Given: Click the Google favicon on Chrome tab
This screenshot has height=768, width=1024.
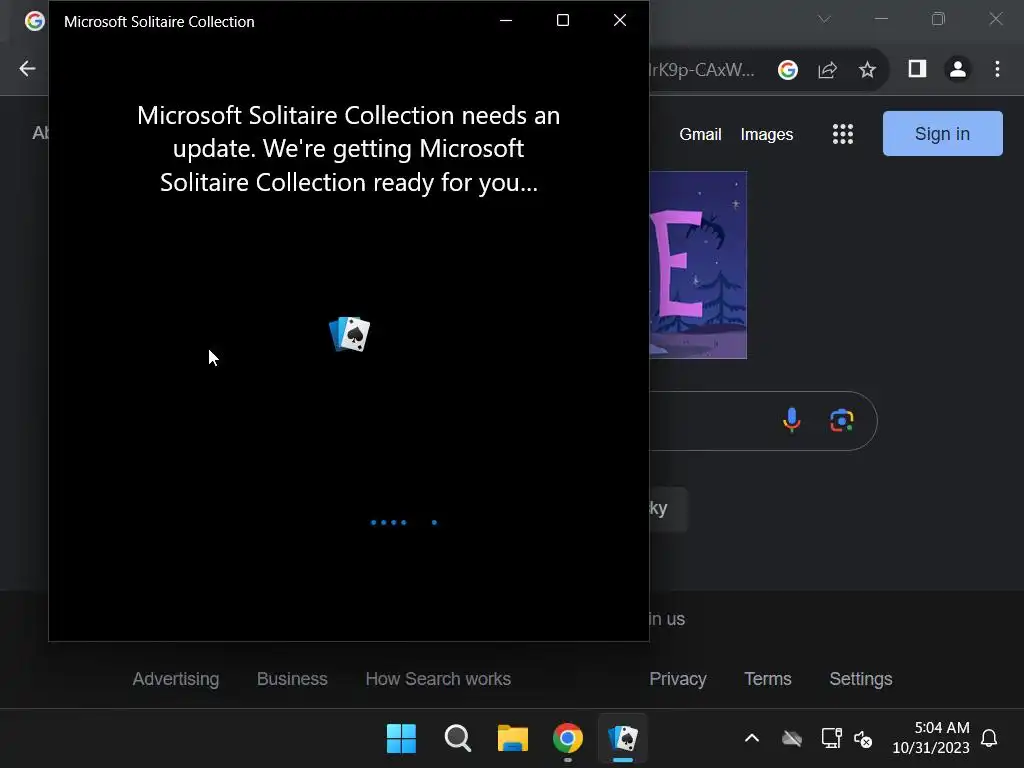Looking at the screenshot, I should [x=35, y=21].
